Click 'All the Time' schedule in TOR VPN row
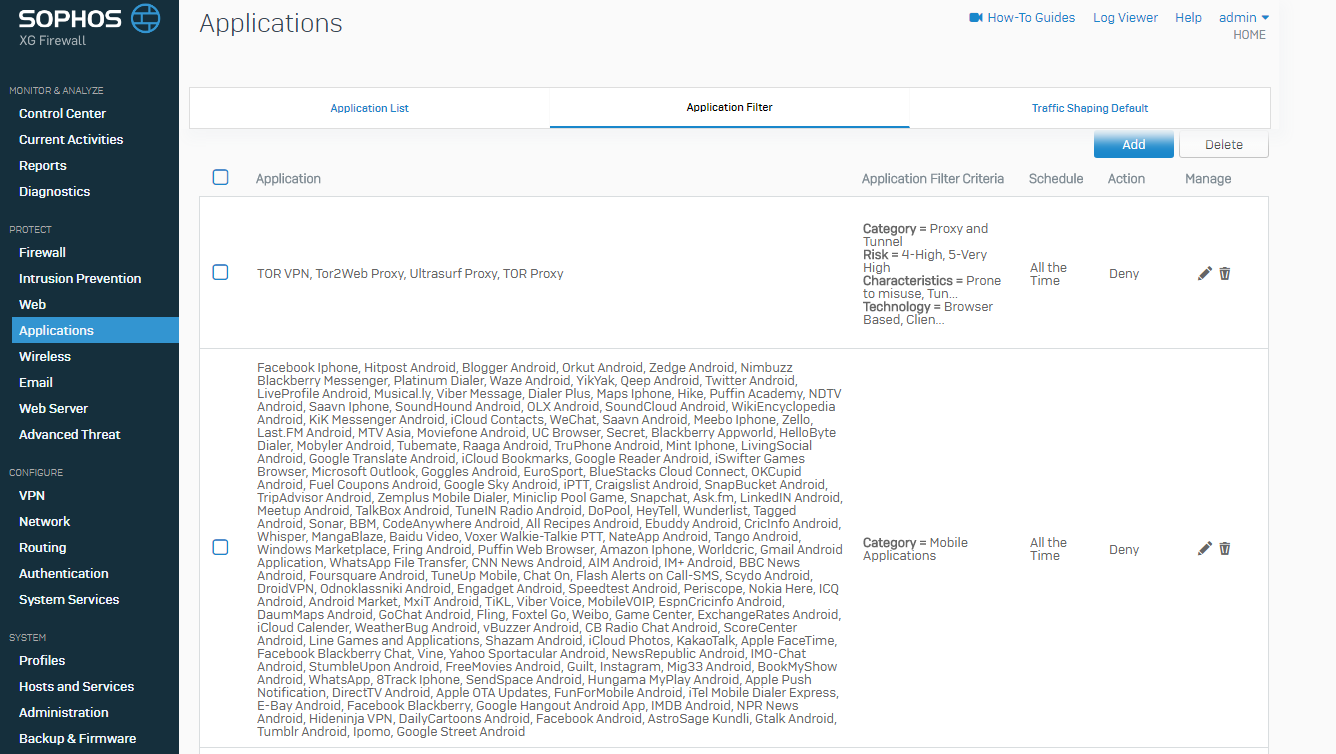This screenshot has height=754, width=1336. click(1049, 274)
